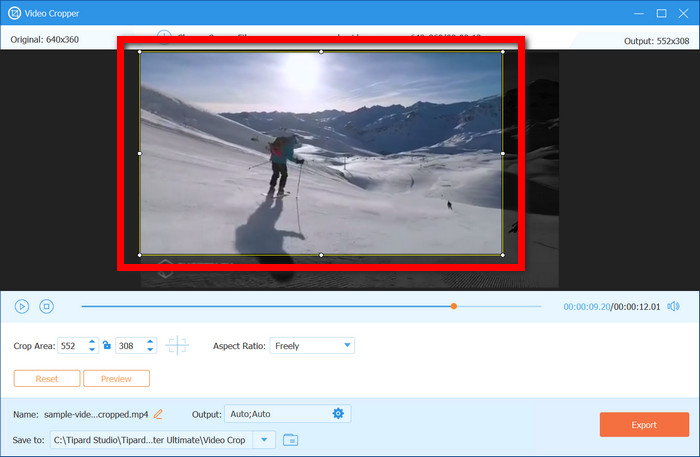Increase crop width with up arrow
This screenshot has width=700, height=457.
(92, 341)
